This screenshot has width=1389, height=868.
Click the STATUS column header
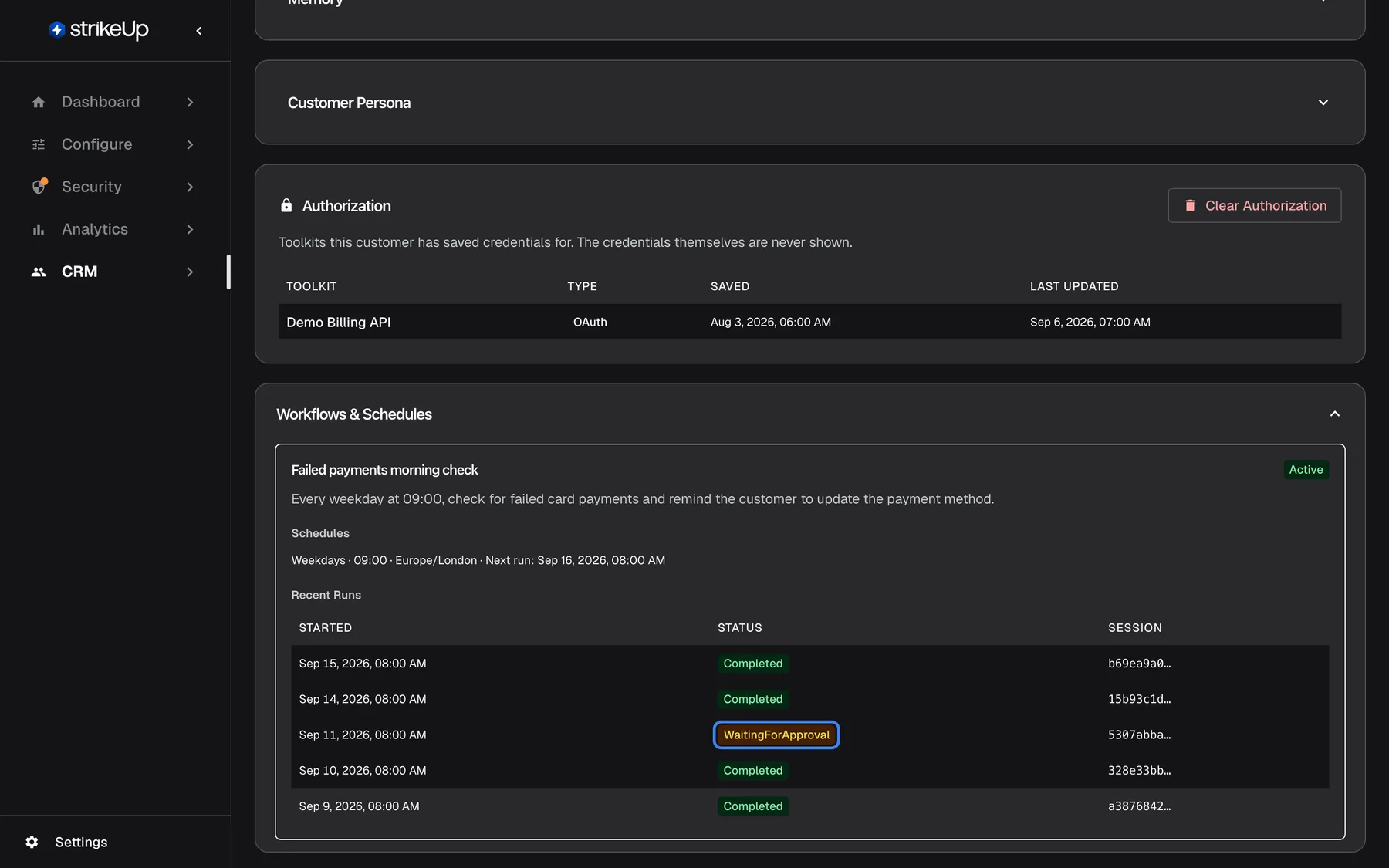(739, 628)
